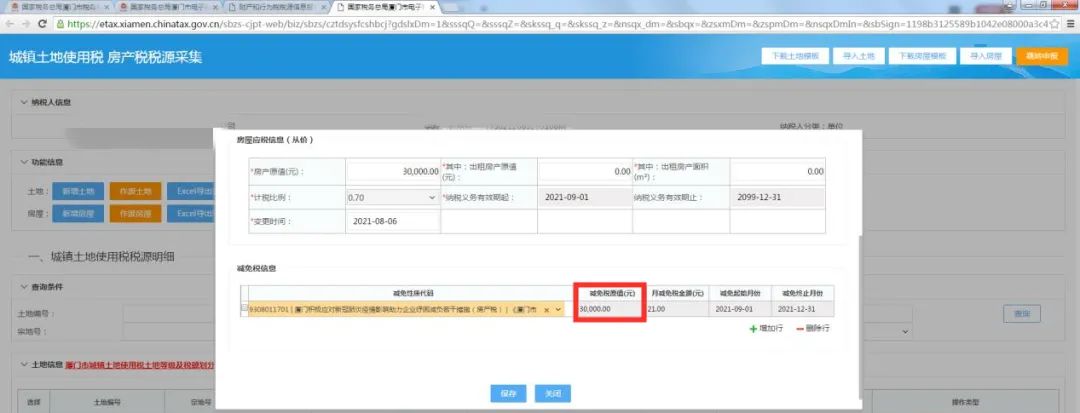Switch to the first browser tab

point(57,6)
